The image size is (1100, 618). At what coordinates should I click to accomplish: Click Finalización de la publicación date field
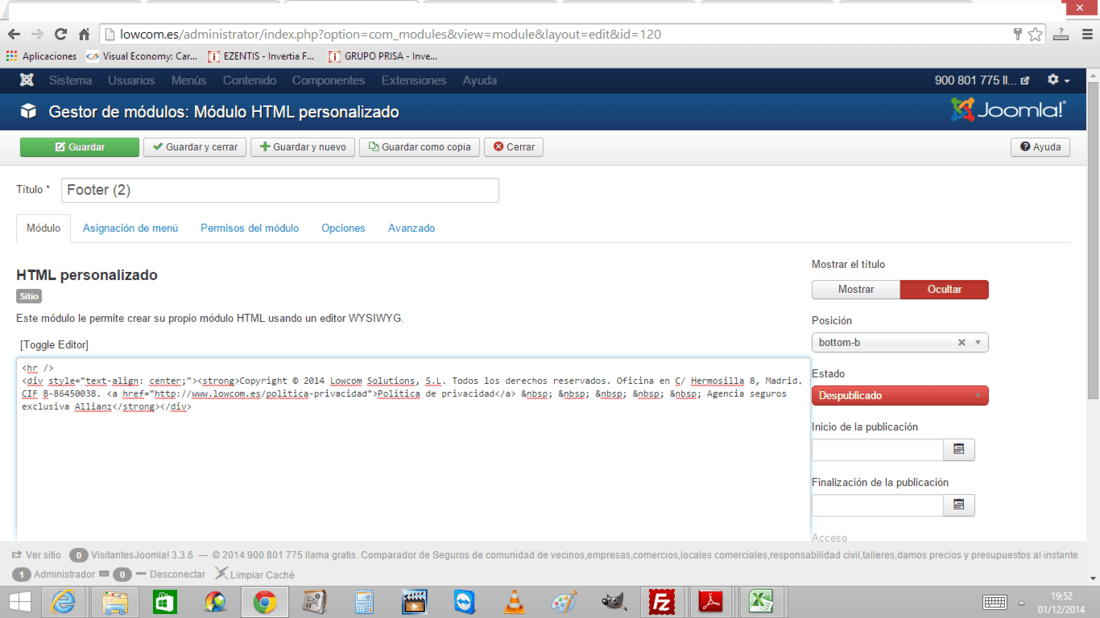click(x=878, y=504)
